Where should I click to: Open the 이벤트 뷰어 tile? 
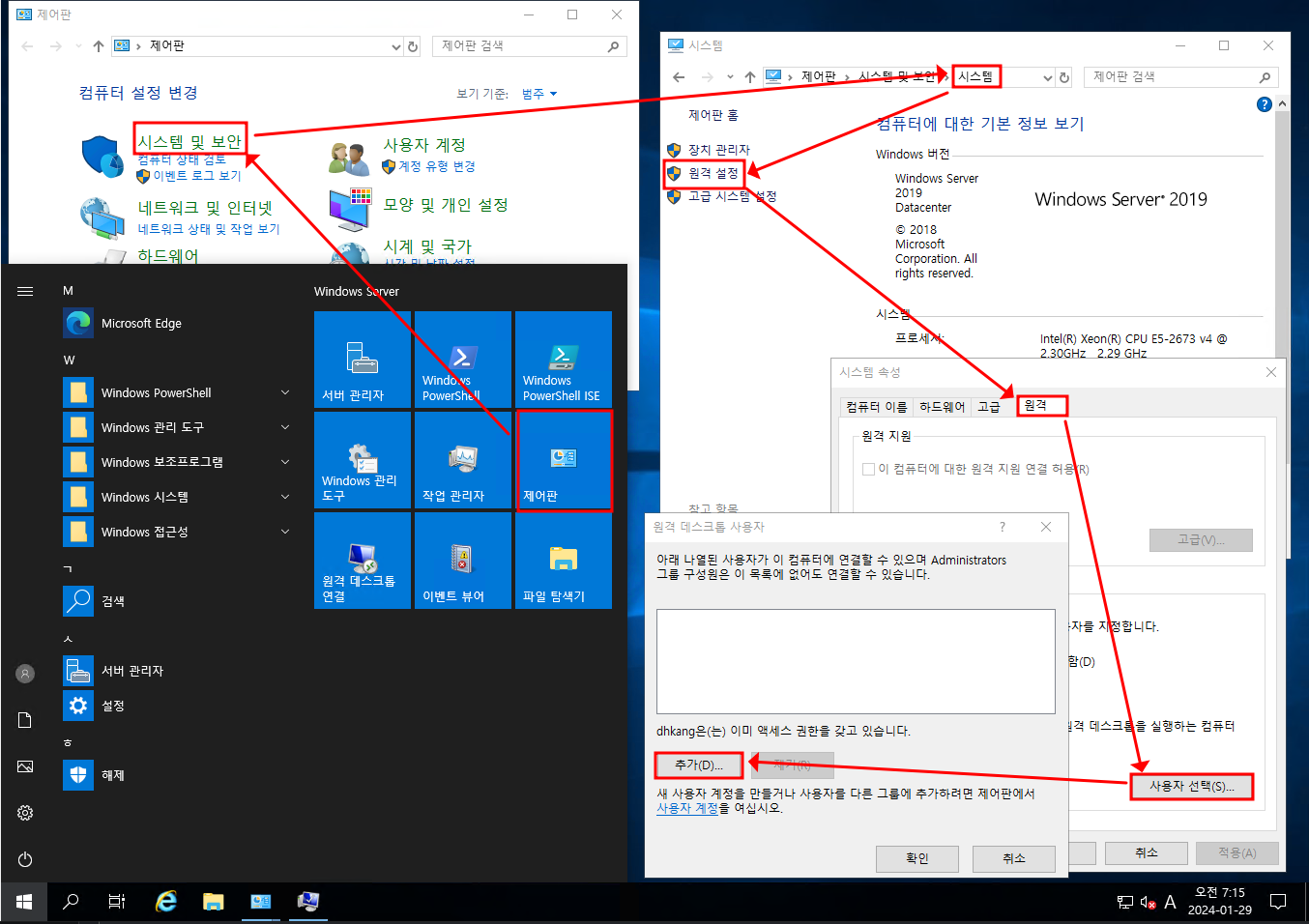[463, 561]
